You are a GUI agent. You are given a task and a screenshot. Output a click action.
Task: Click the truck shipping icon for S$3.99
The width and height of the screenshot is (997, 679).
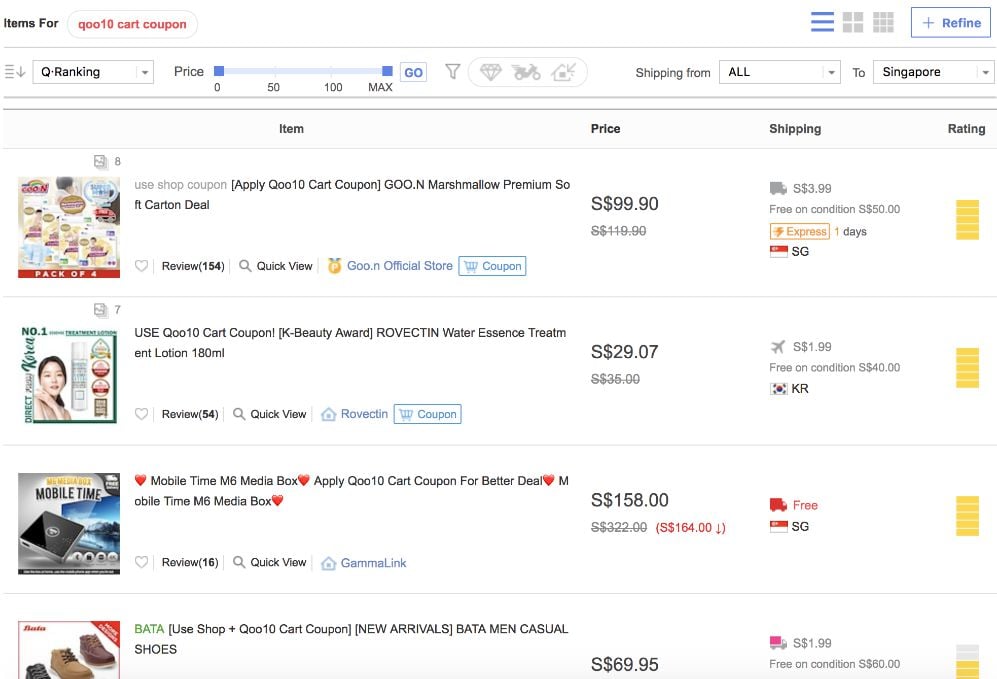click(778, 188)
